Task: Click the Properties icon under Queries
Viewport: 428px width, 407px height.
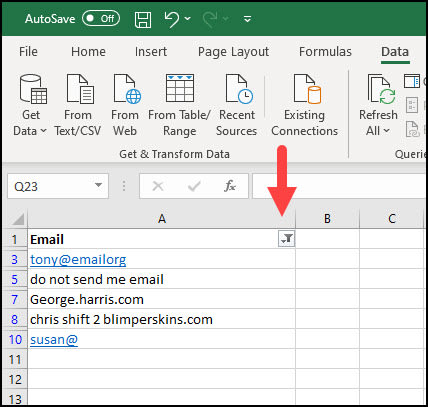Action: coord(412,105)
